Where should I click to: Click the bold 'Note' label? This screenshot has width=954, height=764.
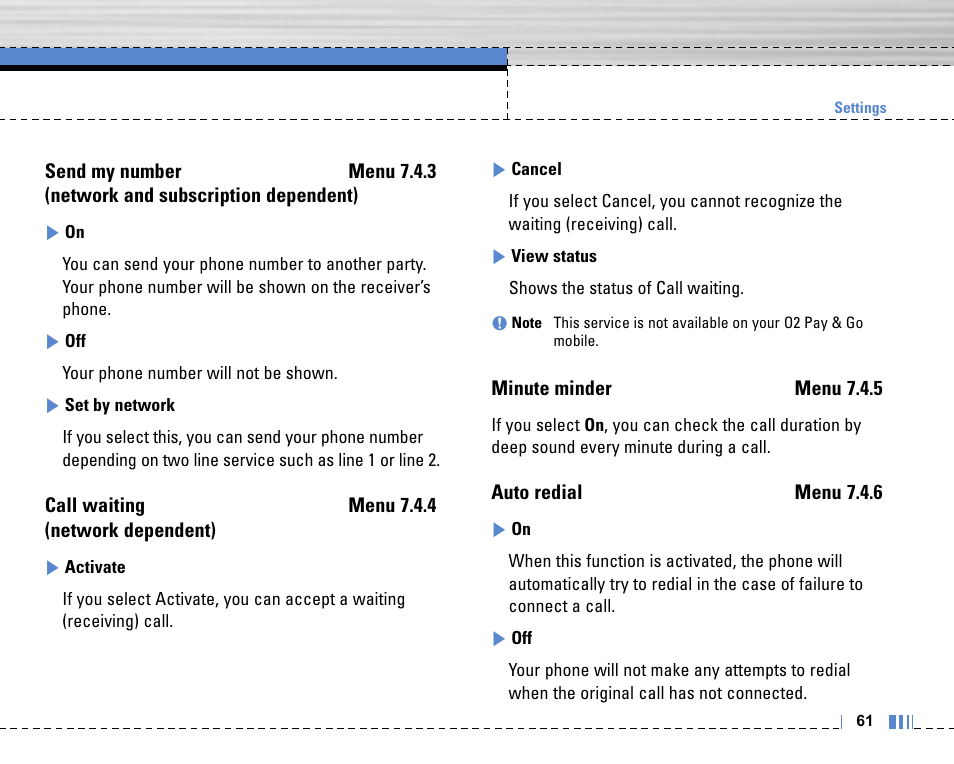pyautogui.click(x=526, y=323)
